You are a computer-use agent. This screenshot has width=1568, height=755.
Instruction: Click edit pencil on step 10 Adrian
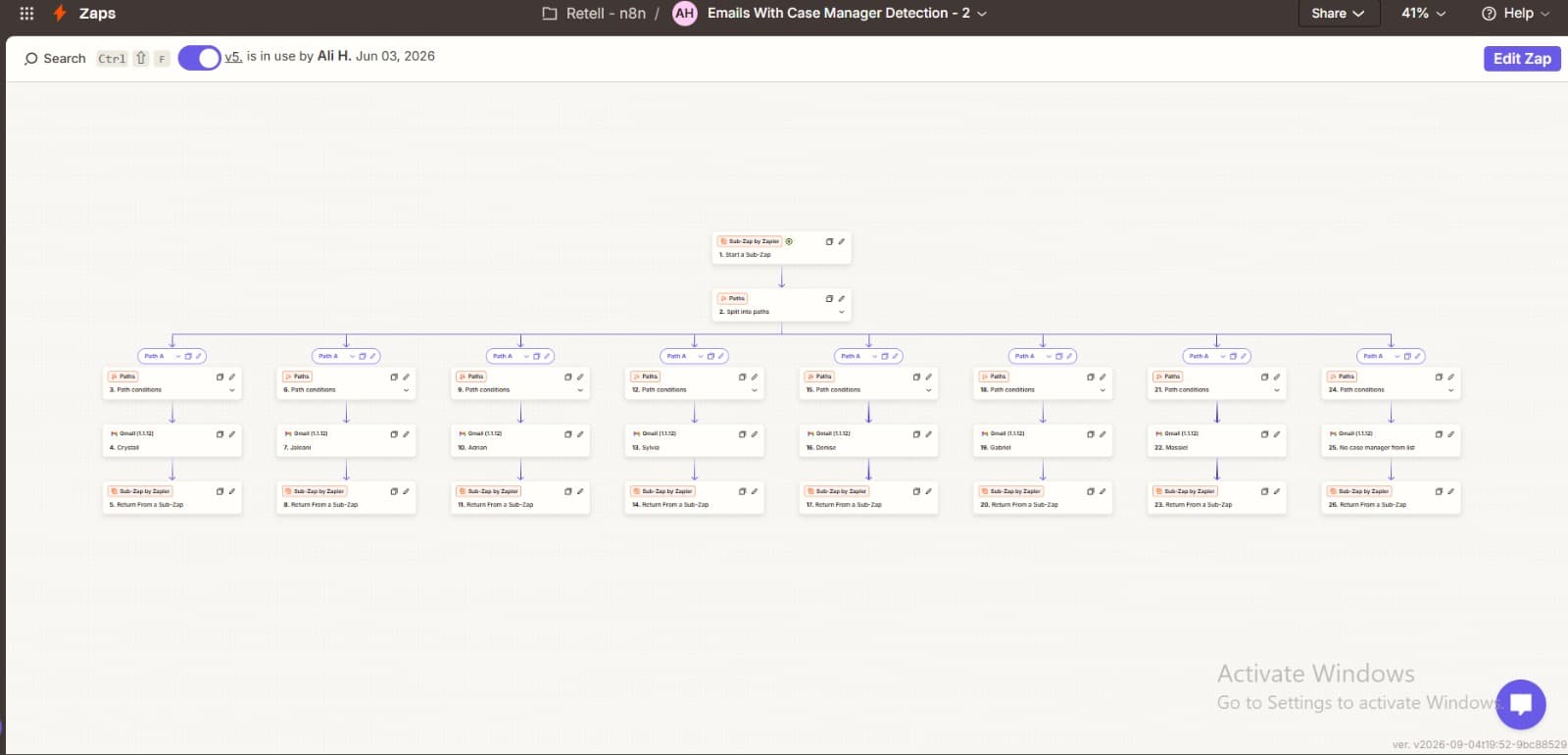pos(580,433)
